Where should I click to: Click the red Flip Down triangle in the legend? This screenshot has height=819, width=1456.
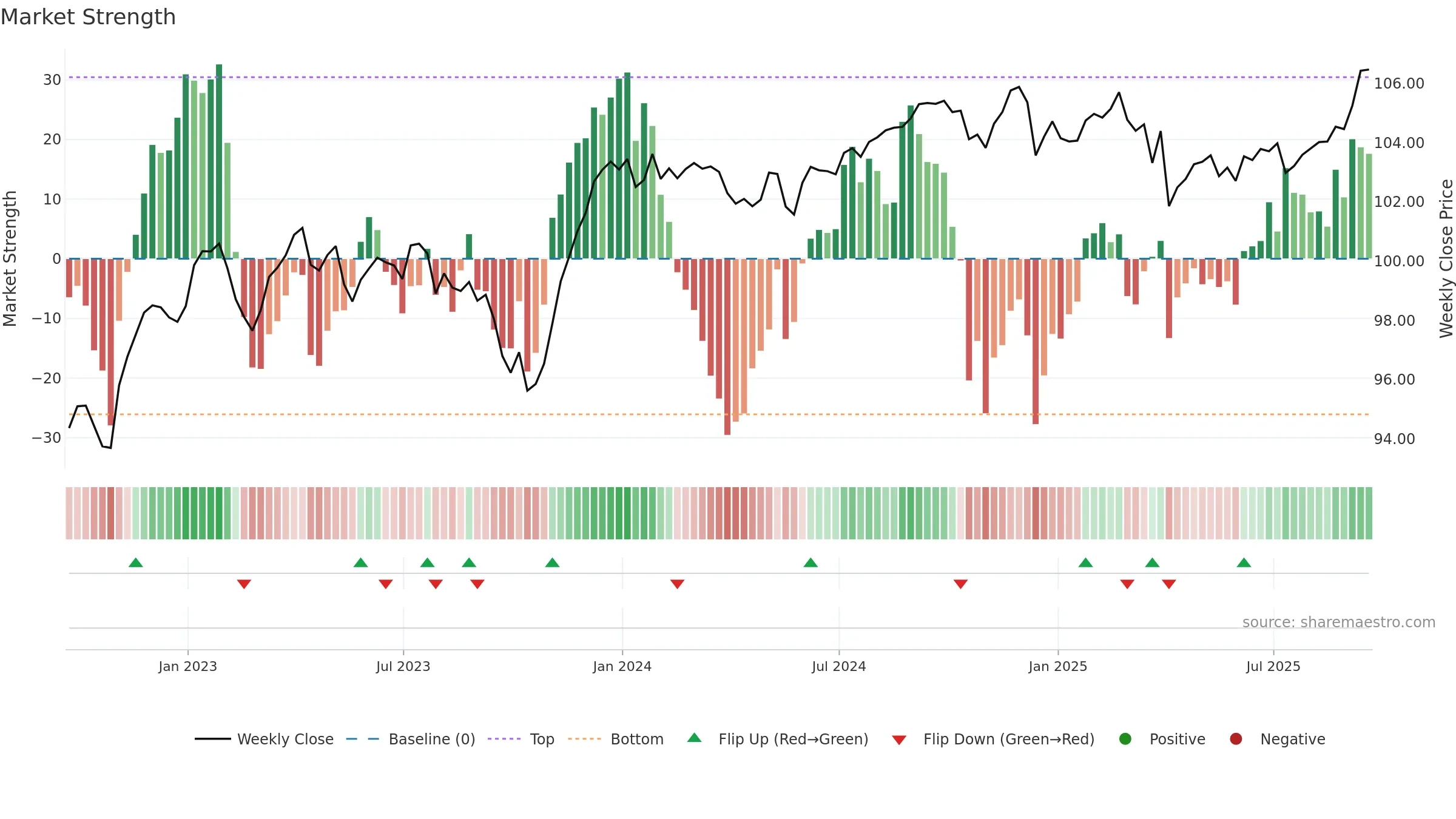click(x=899, y=740)
